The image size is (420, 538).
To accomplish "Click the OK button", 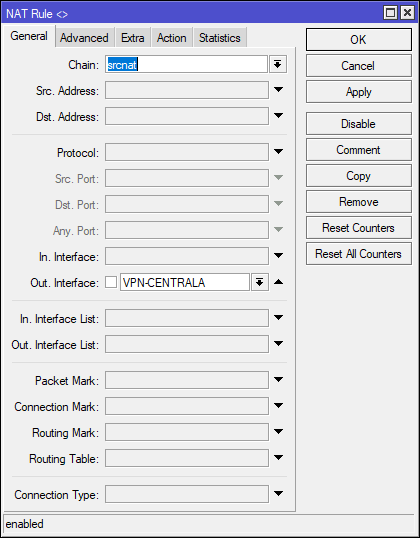I will point(359,40).
